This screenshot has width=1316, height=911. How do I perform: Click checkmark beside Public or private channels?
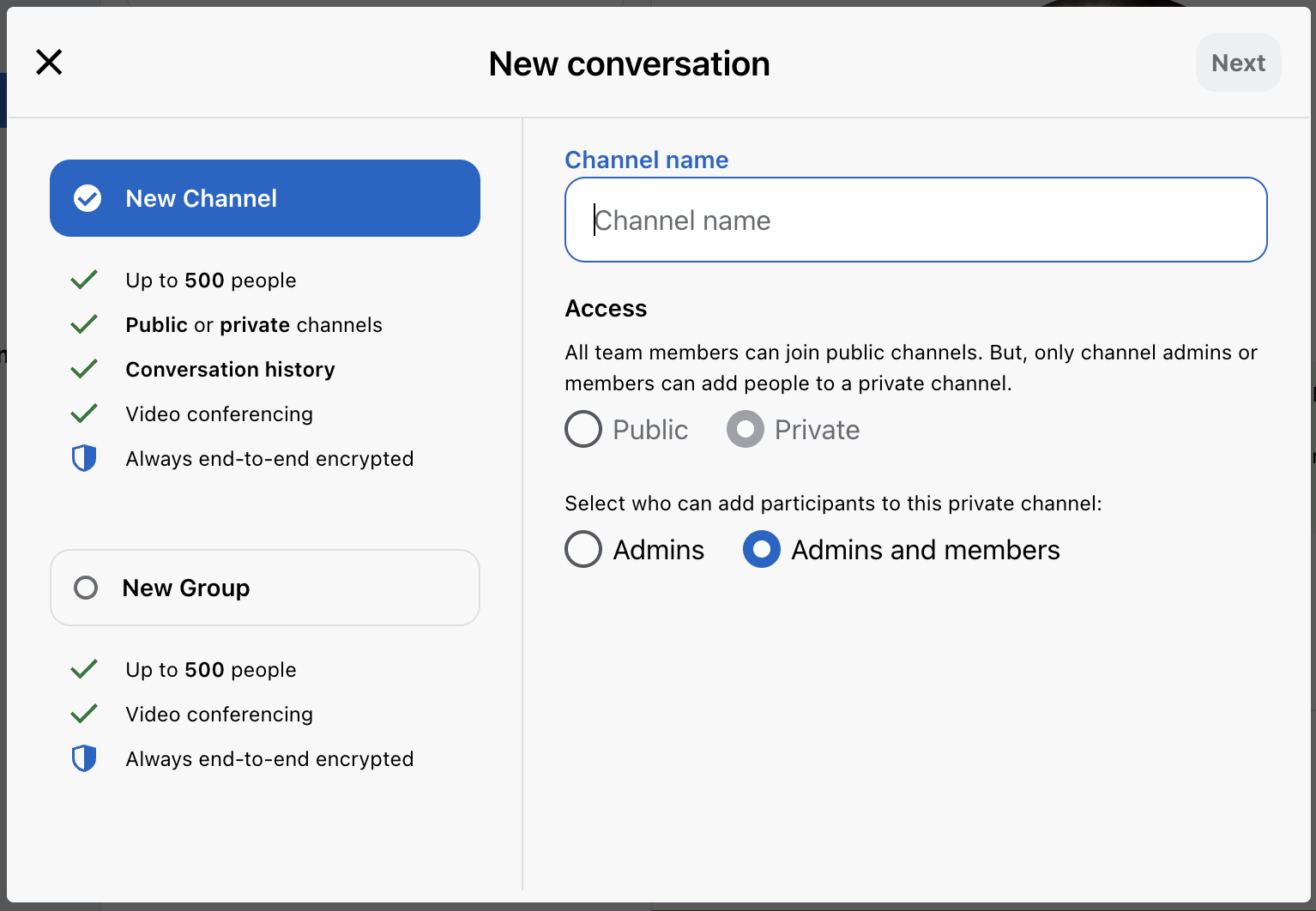(x=84, y=324)
